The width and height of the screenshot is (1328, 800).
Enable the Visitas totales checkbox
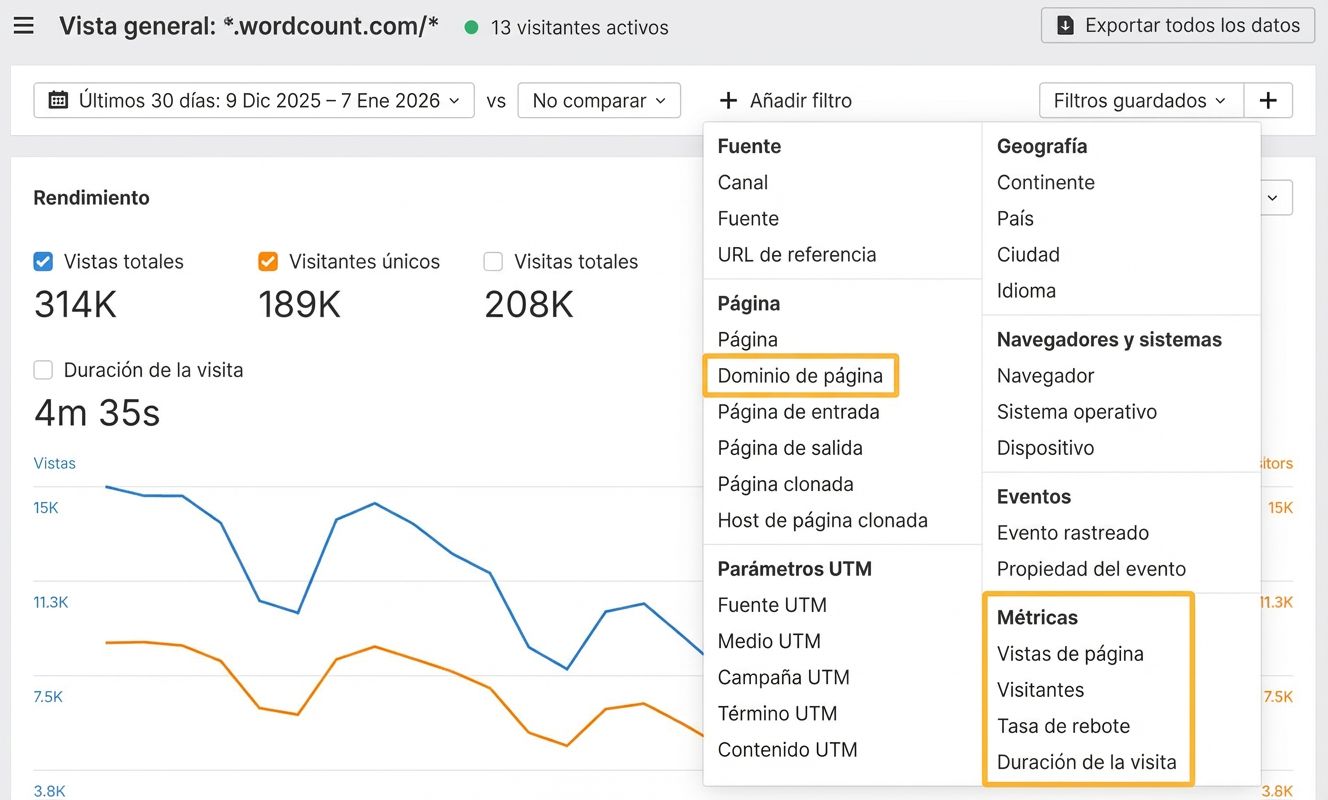493,262
